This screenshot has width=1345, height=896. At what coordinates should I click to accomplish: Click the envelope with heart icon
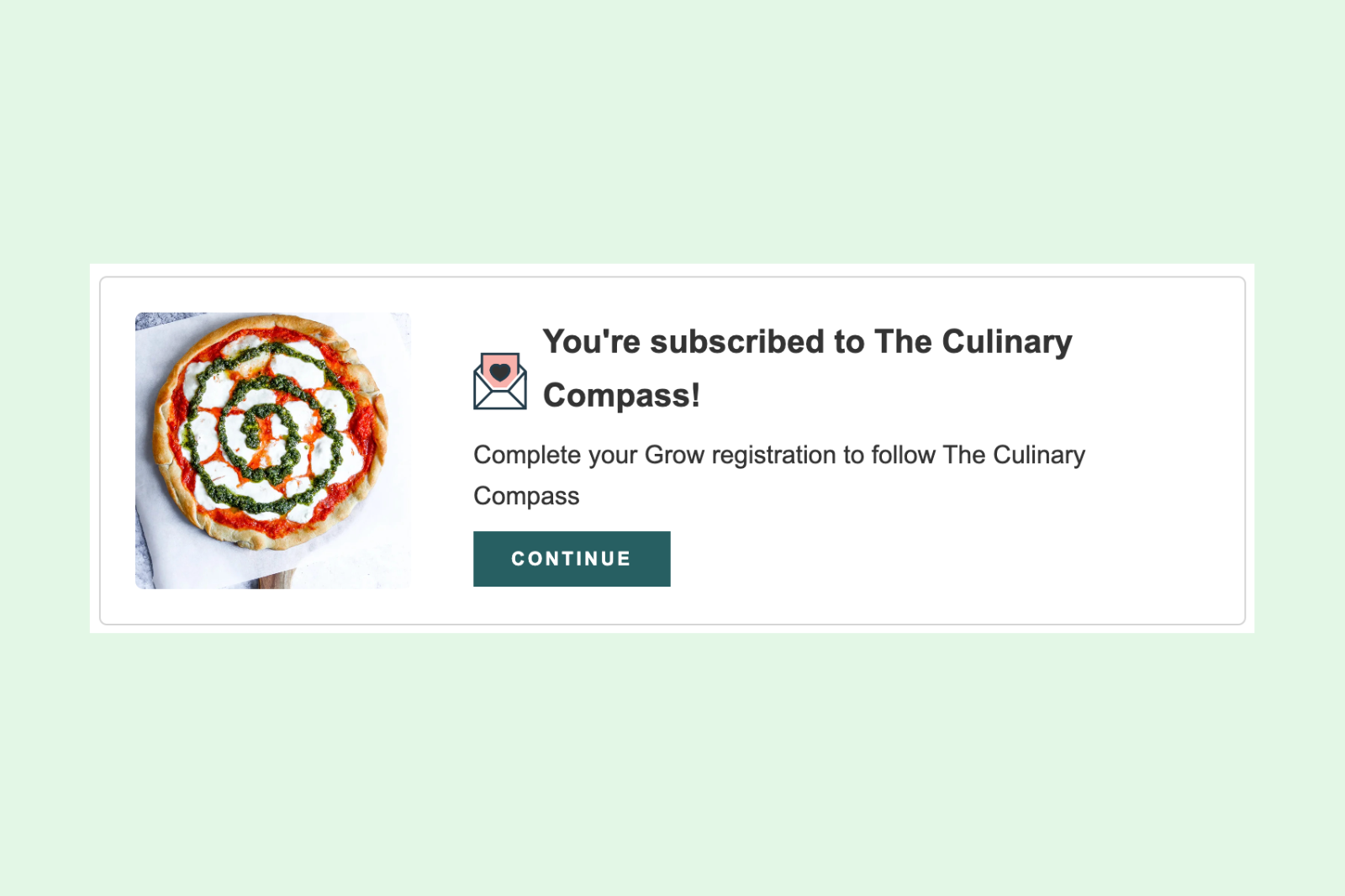(x=500, y=381)
